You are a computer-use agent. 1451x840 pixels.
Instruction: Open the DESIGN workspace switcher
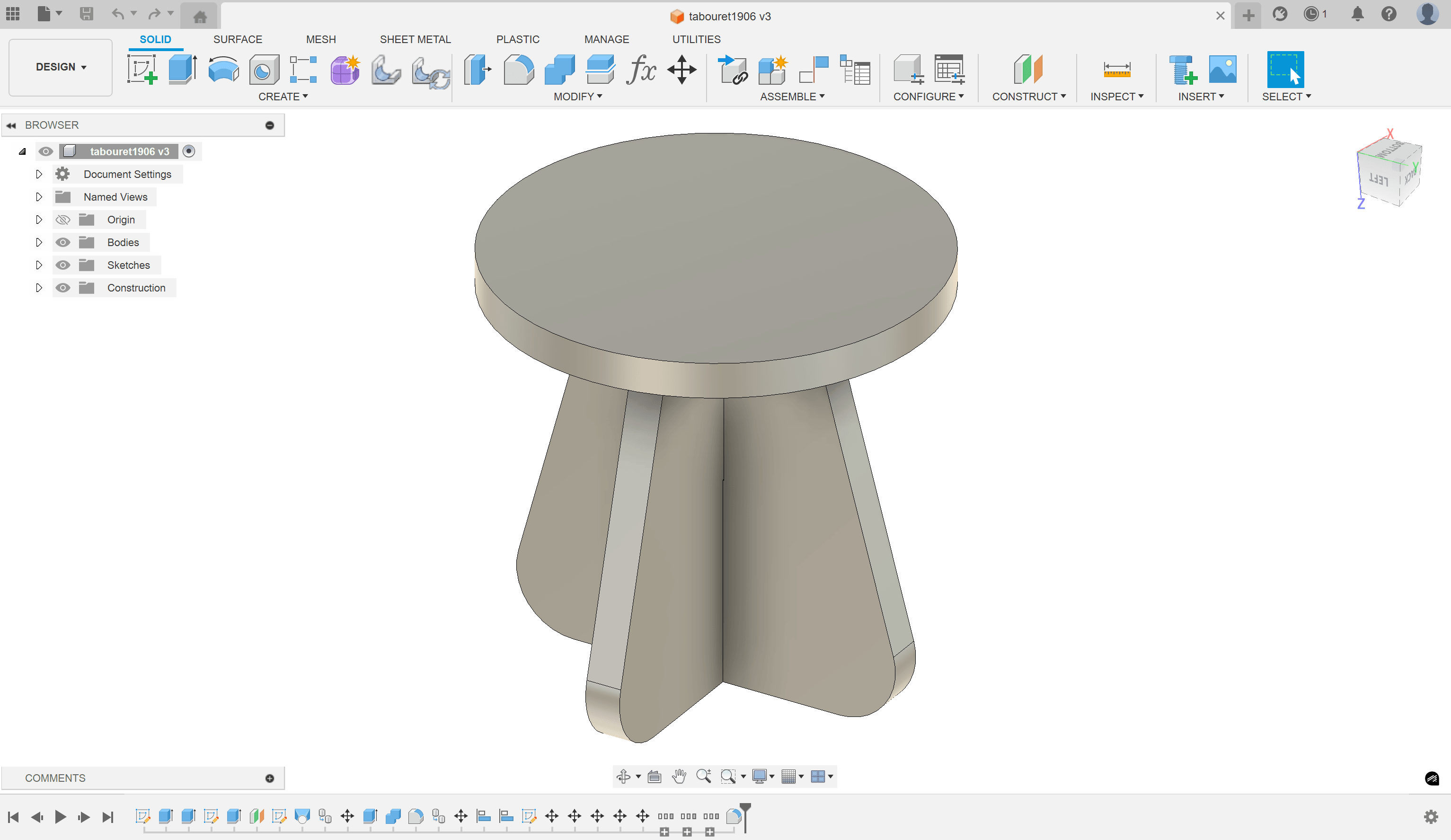(60, 67)
